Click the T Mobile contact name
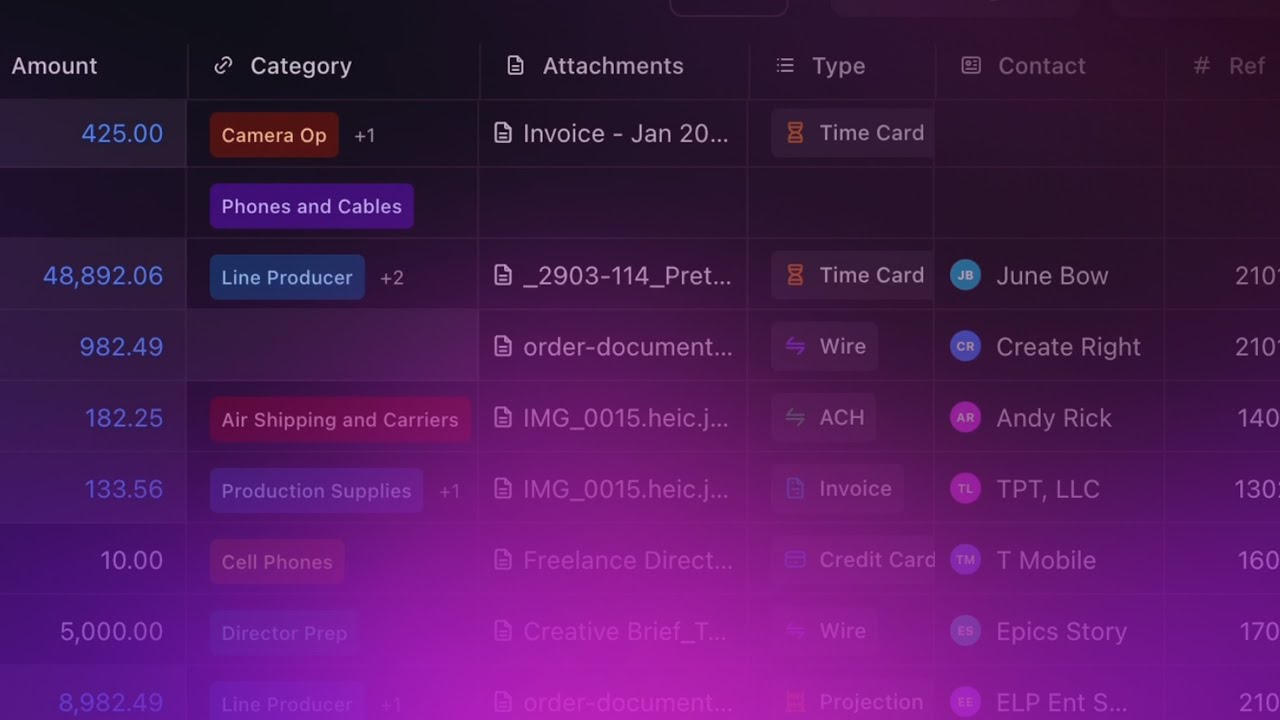 pyautogui.click(x=1046, y=560)
